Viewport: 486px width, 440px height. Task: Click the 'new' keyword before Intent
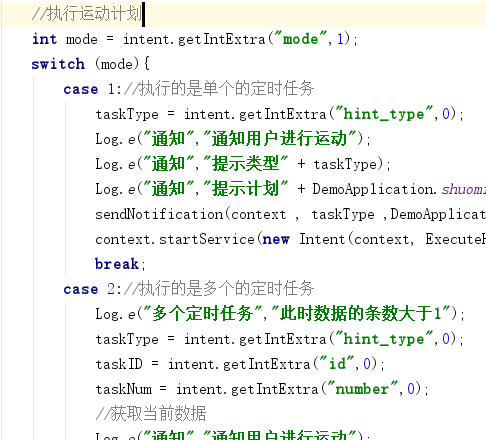click(276, 239)
